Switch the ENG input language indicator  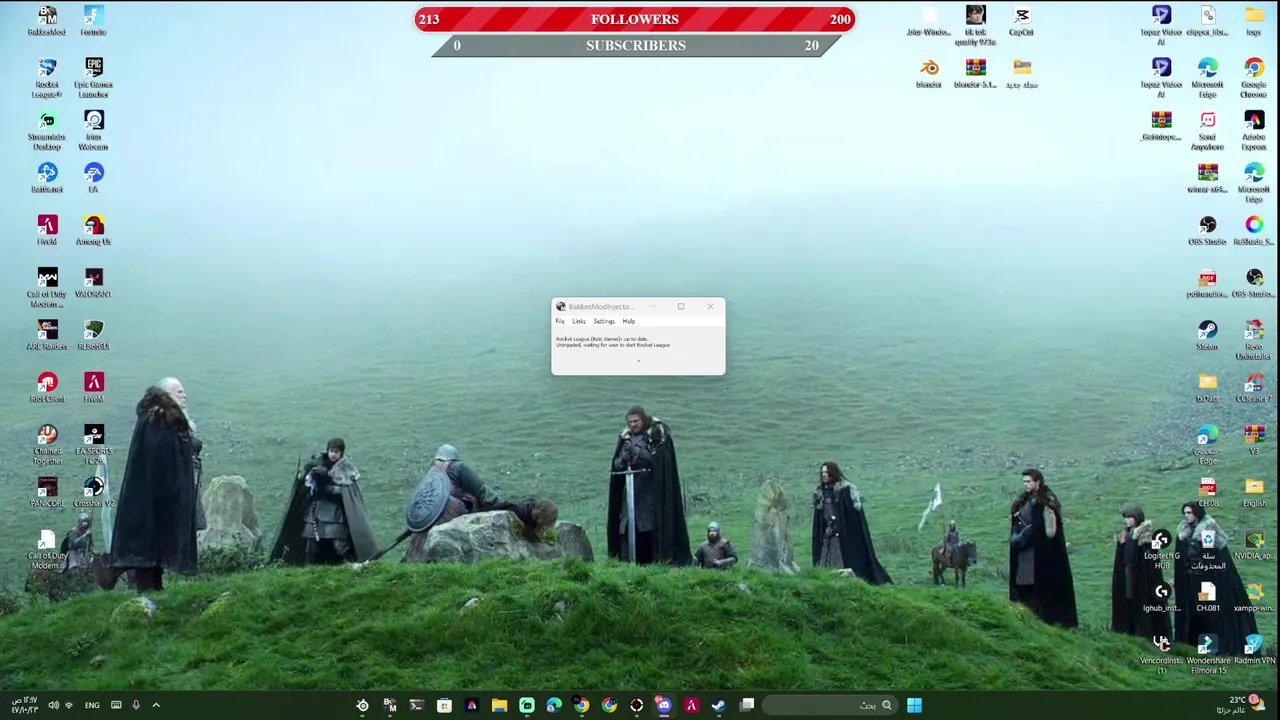click(92, 705)
